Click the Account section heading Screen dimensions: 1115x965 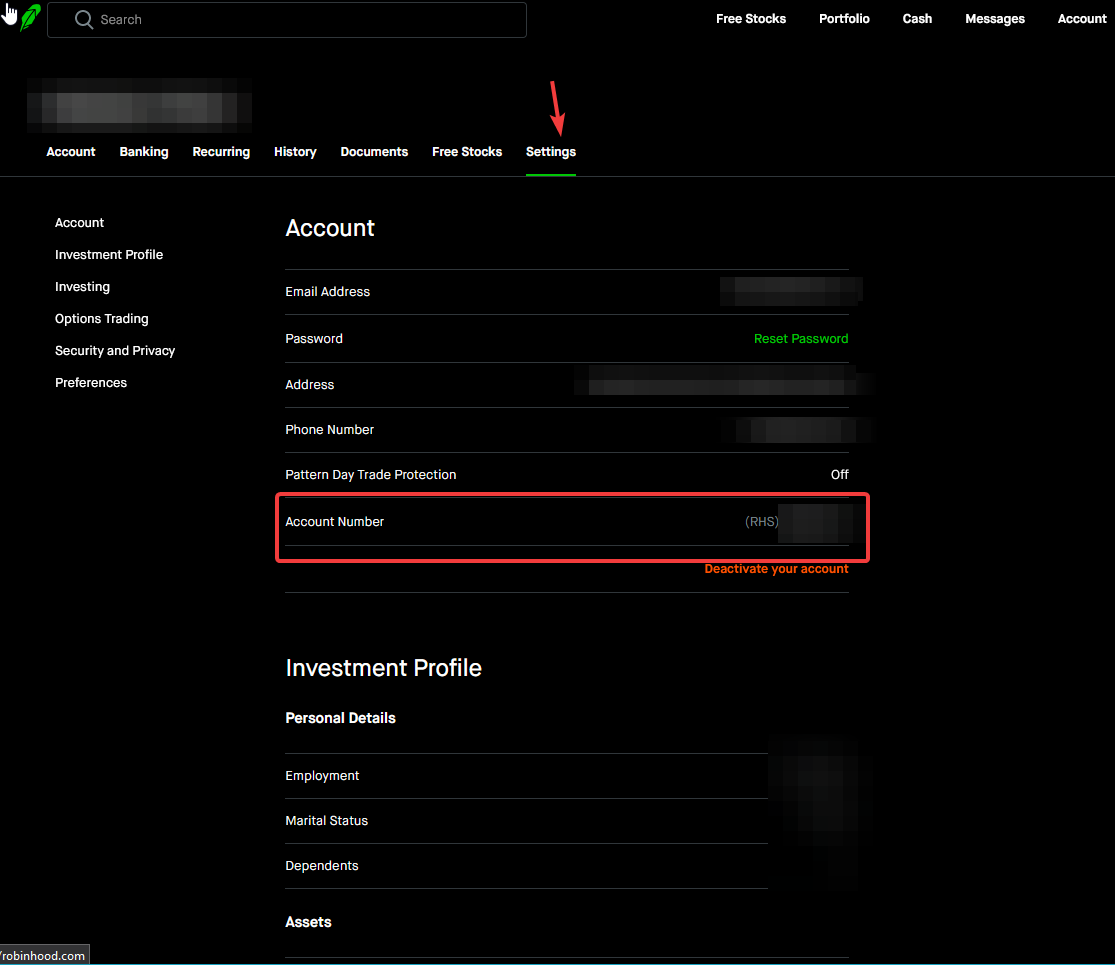330,228
